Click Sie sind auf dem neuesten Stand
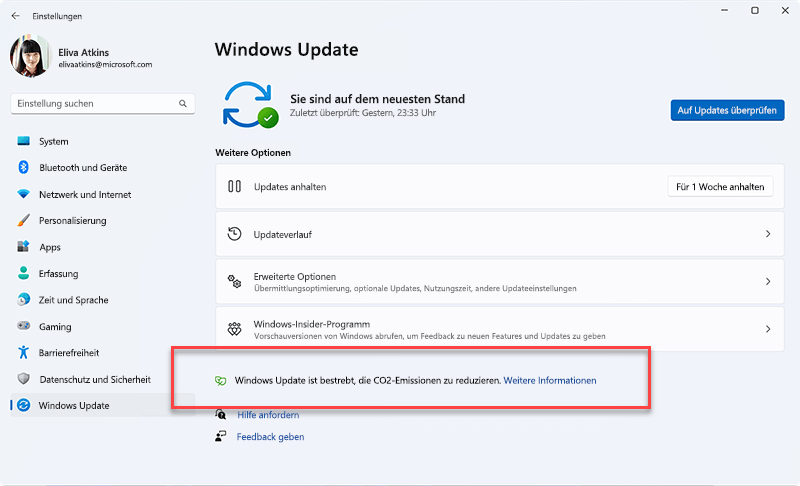800x486 pixels. click(x=378, y=99)
